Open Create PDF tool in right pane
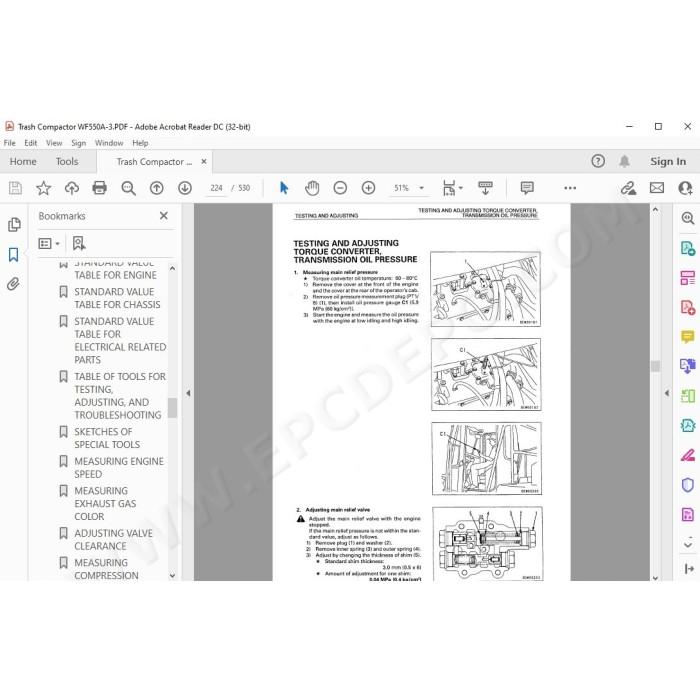 click(x=688, y=308)
